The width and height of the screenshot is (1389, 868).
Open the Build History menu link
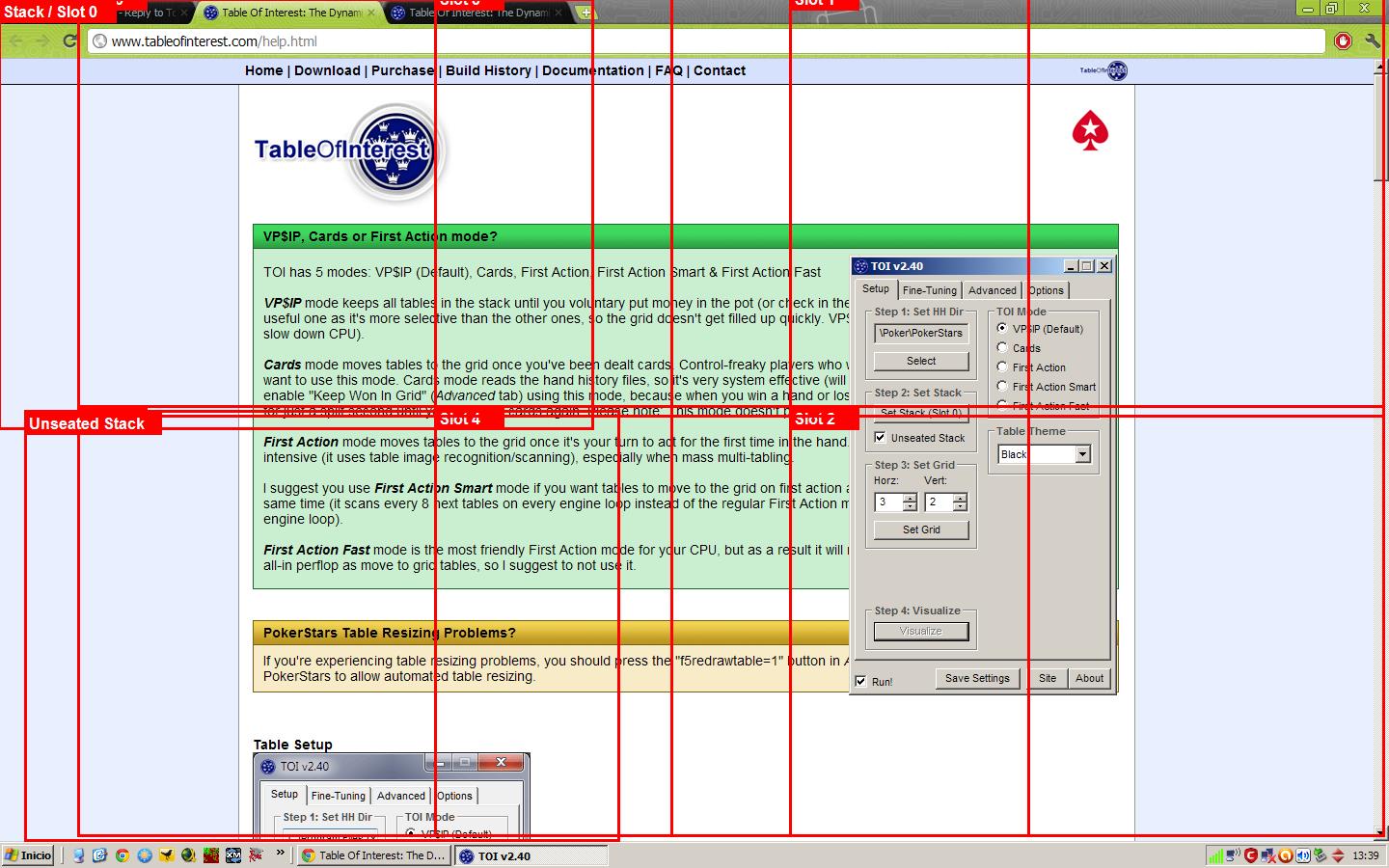(488, 70)
